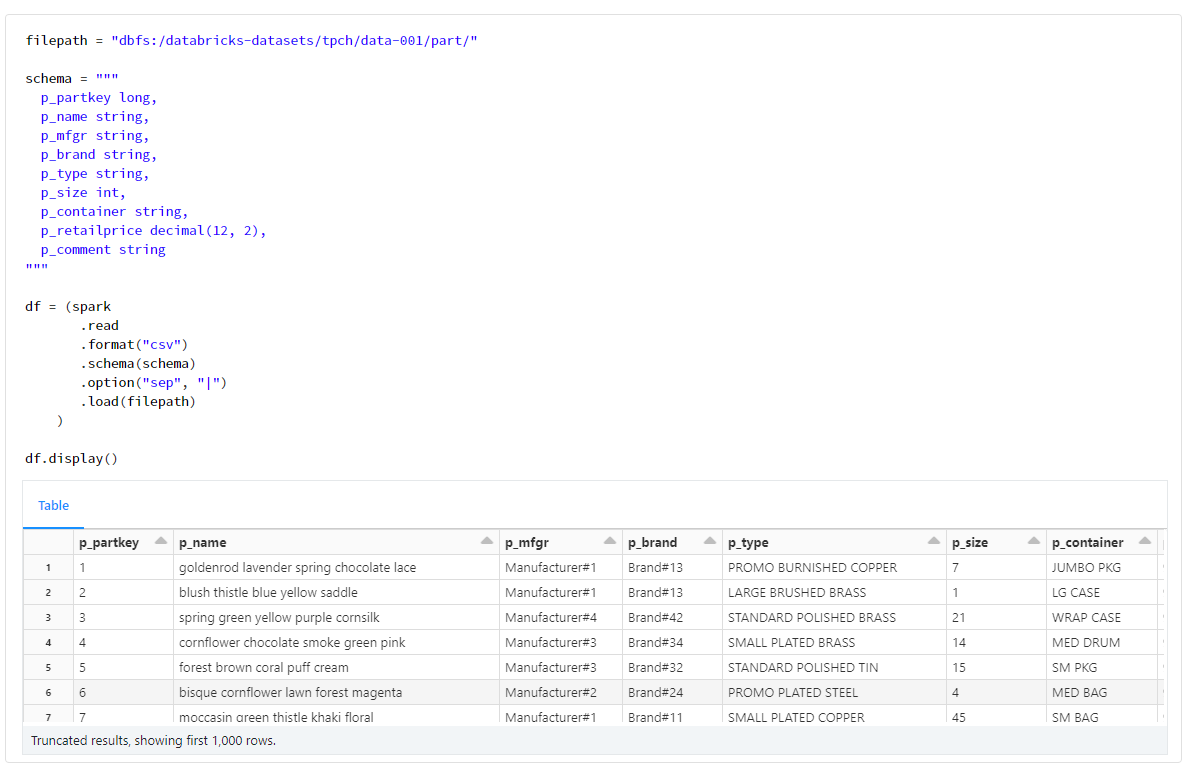The width and height of the screenshot is (1185, 770).
Task: Select row number 1 in the results
Action: 47,567
